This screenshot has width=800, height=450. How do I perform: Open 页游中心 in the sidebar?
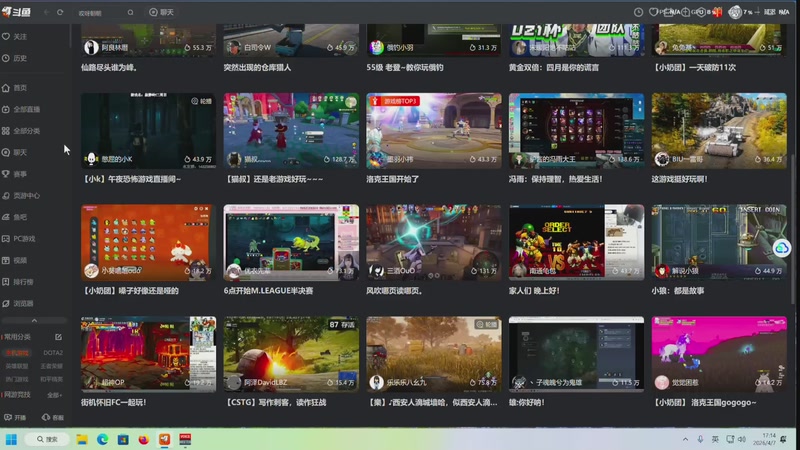tap(21, 195)
